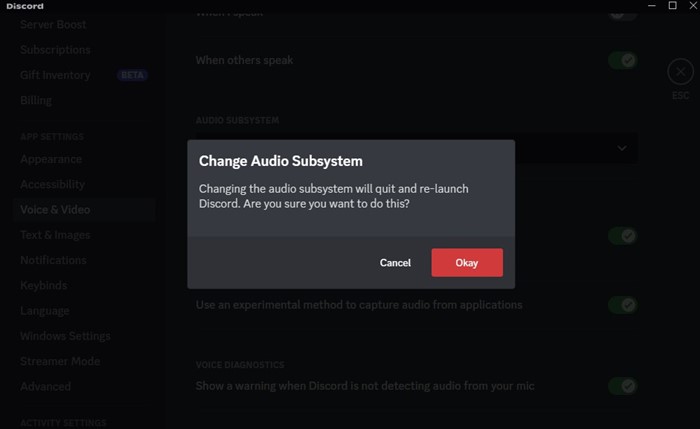Close the Discord window
Viewport: 700px width, 429px height.
(693, 5)
